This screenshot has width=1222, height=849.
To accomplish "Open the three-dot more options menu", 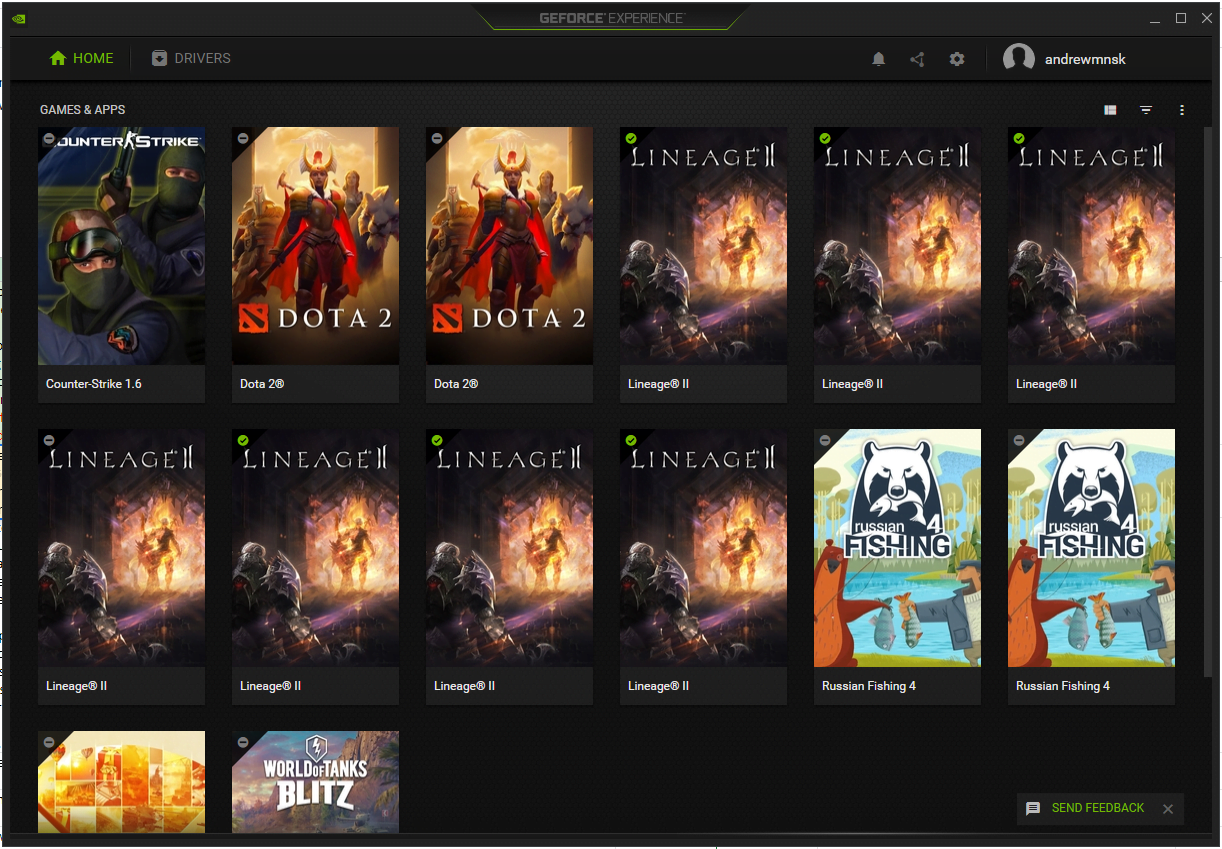I will tap(1182, 110).
